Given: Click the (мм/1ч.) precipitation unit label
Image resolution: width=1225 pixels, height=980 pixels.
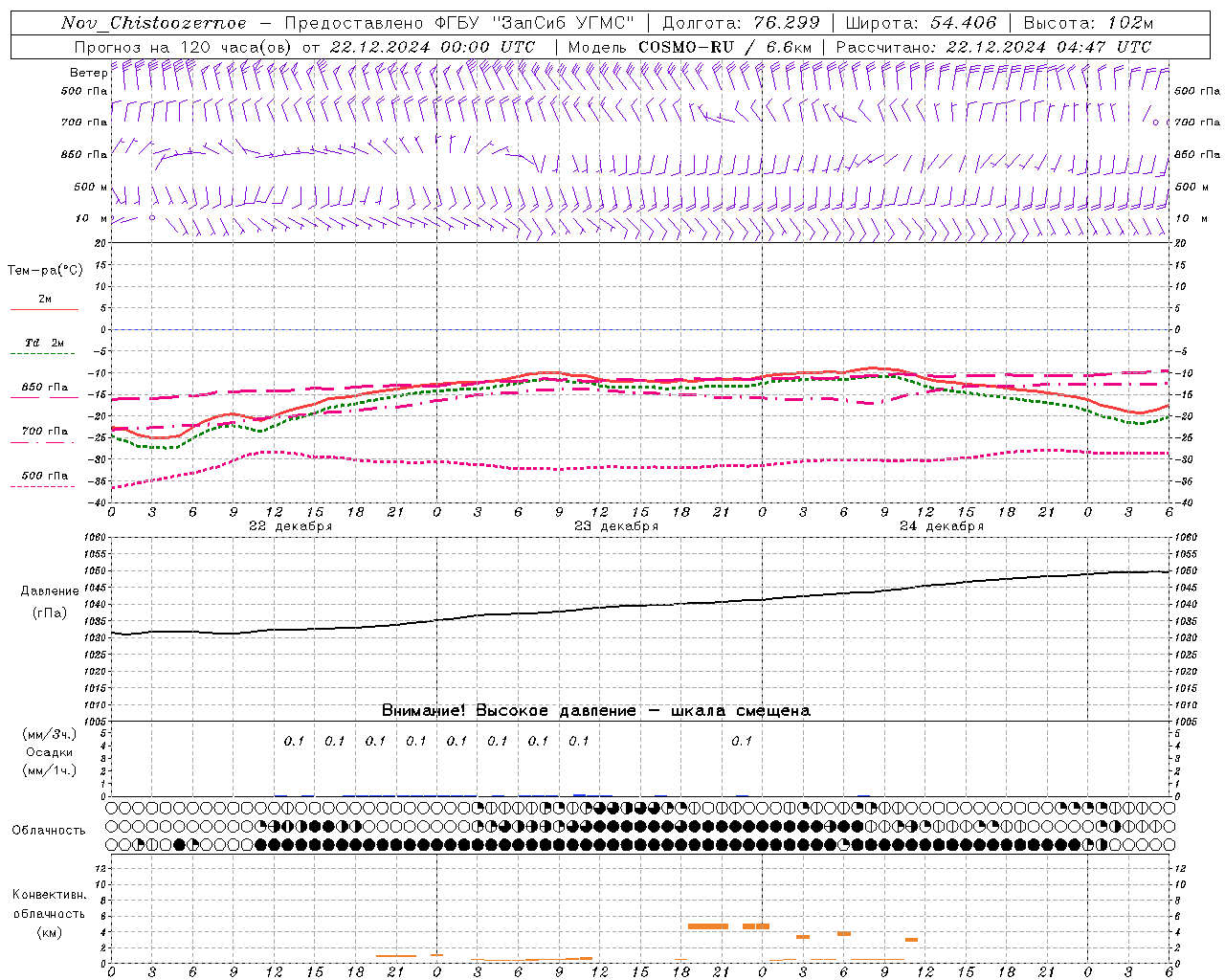Looking at the screenshot, I should point(50,770).
